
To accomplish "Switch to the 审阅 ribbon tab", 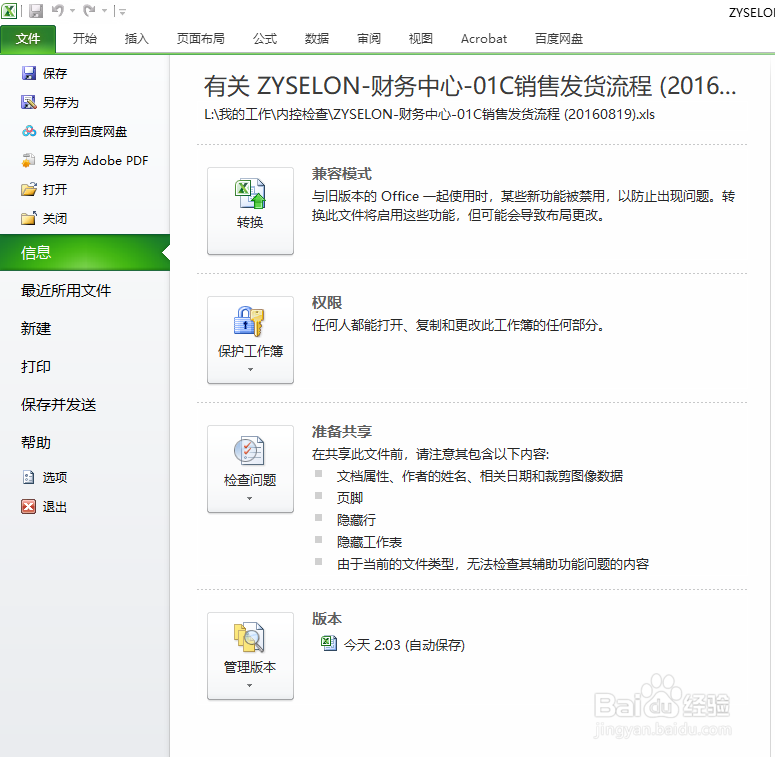I will pos(369,39).
